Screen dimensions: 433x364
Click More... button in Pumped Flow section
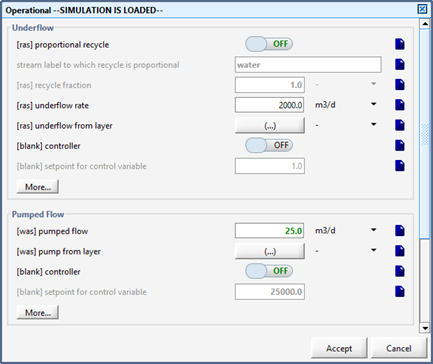pyautogui.click(x=38, y=313)
